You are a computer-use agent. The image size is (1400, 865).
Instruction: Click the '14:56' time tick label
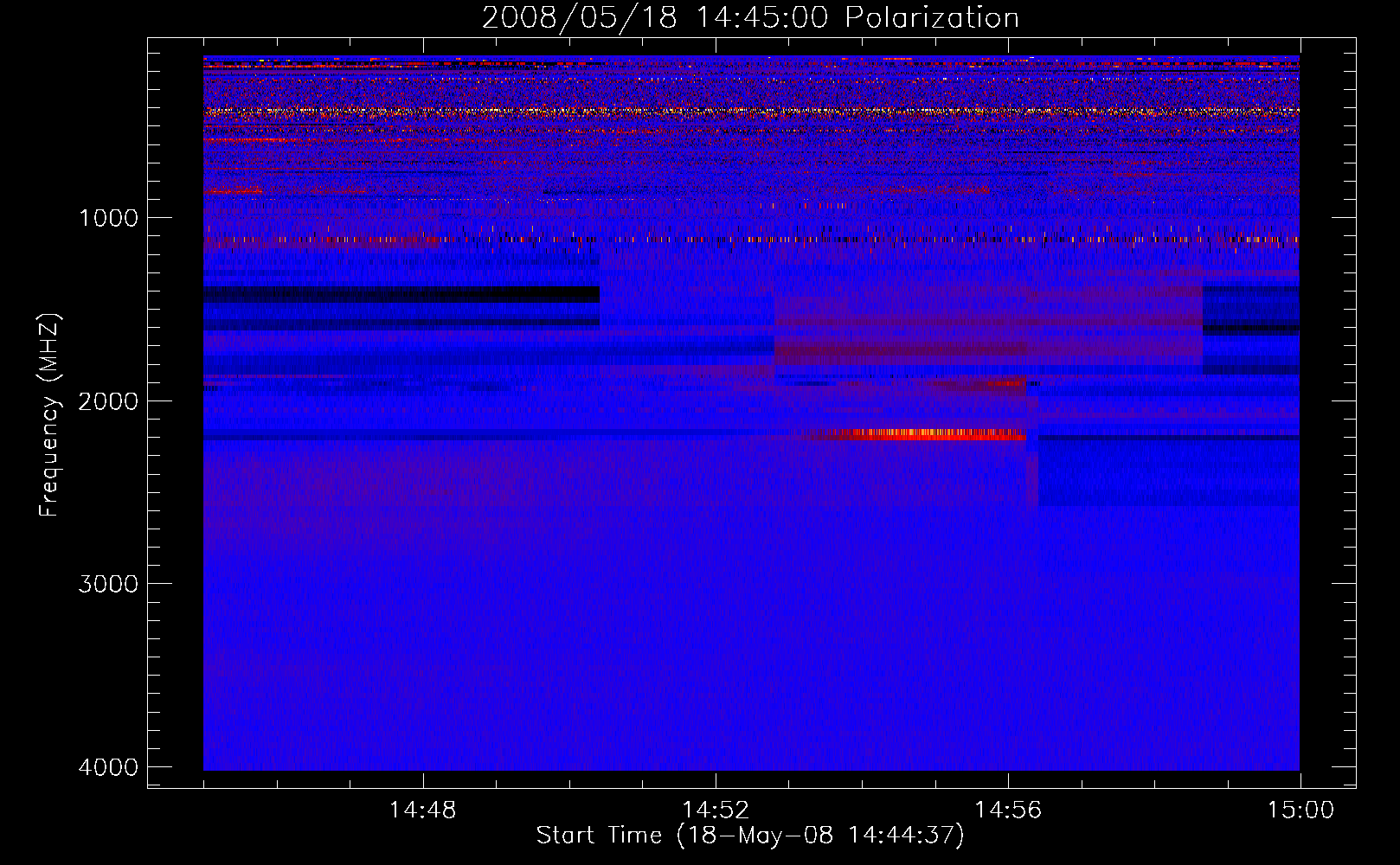coord(1008,811)
